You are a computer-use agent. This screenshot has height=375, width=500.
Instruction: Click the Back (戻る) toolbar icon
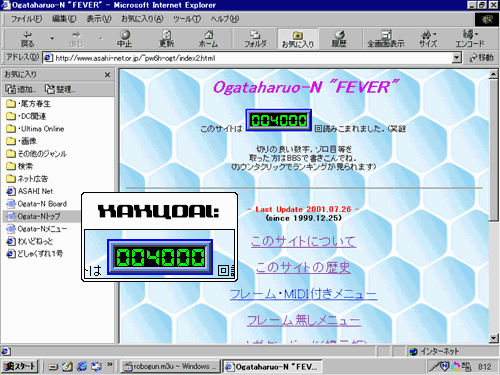tap(27, 39)
